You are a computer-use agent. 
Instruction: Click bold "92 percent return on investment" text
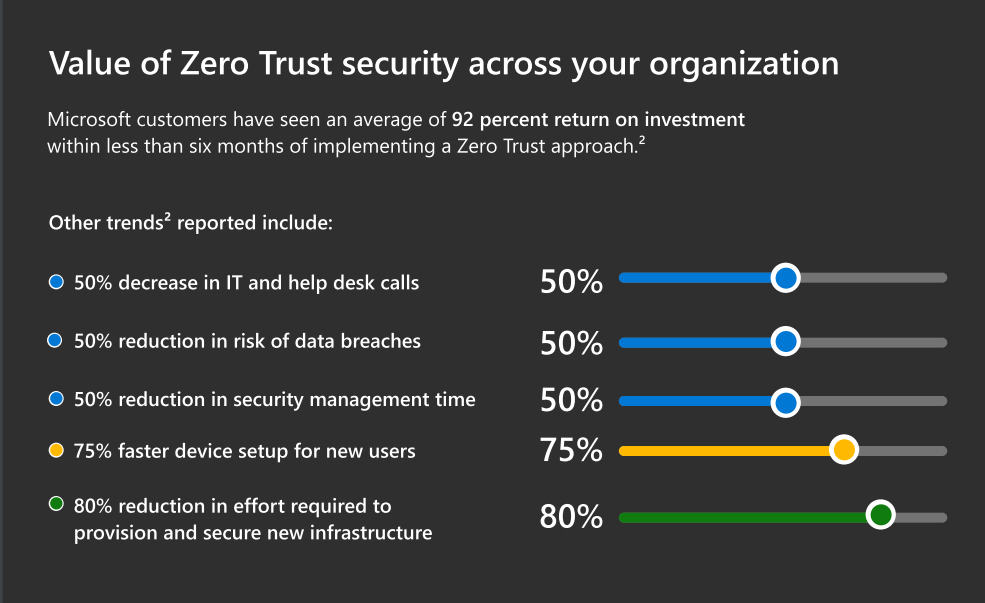598,120
